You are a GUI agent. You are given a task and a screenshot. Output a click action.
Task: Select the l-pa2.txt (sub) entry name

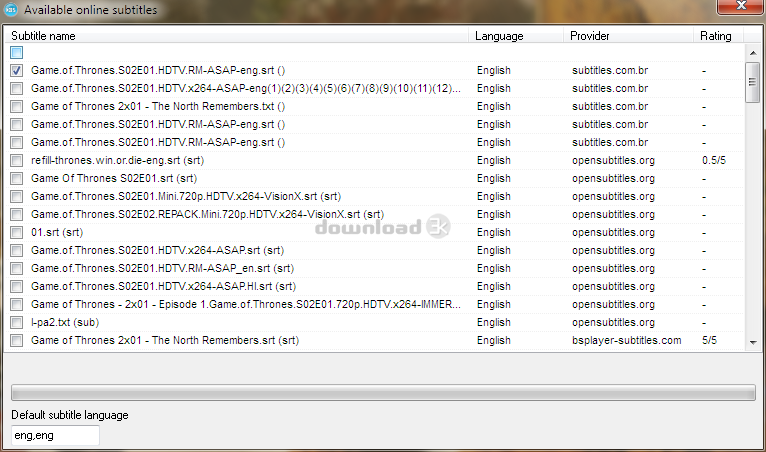[65, 323]
